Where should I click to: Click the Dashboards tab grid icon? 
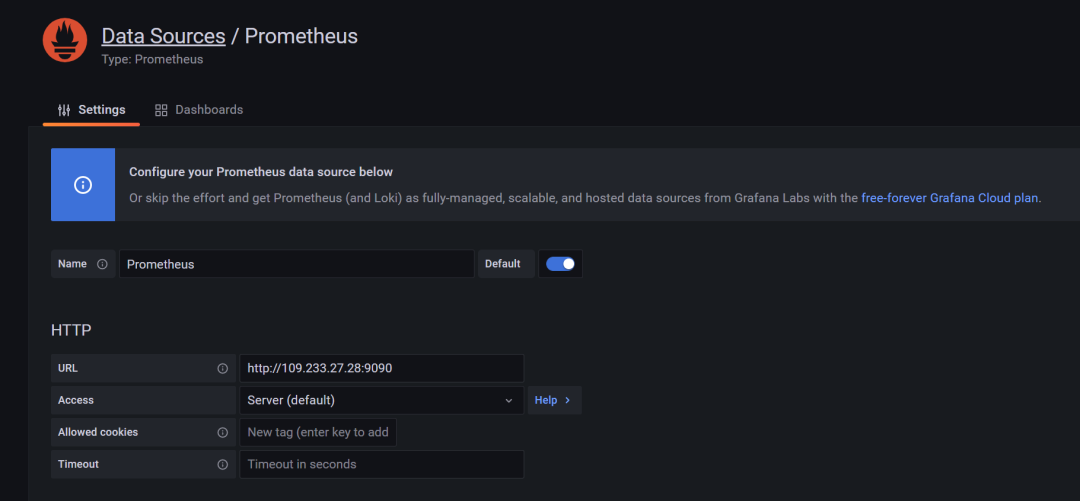[161, 110]
